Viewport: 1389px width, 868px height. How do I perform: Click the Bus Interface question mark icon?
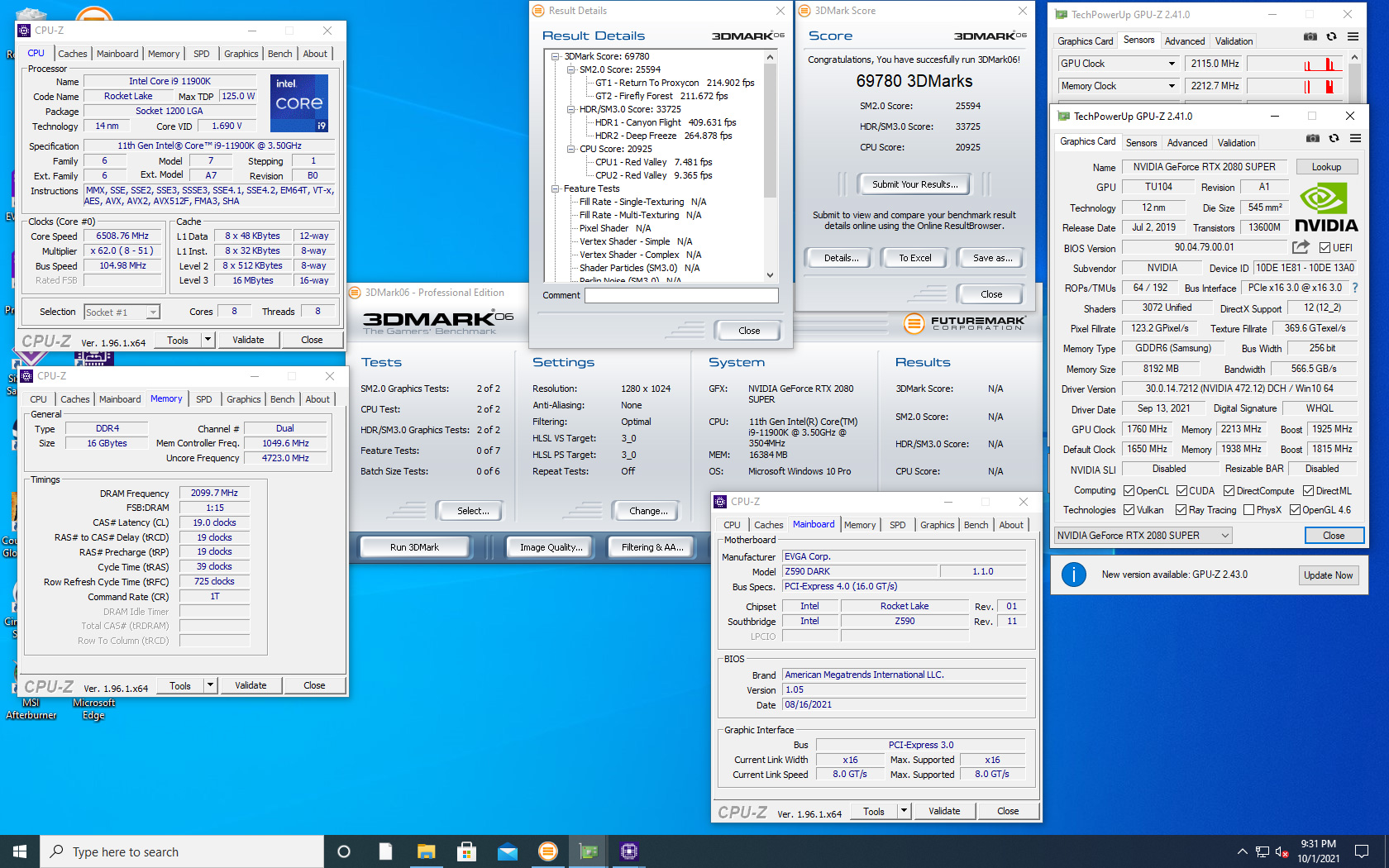coord(1355,288)
